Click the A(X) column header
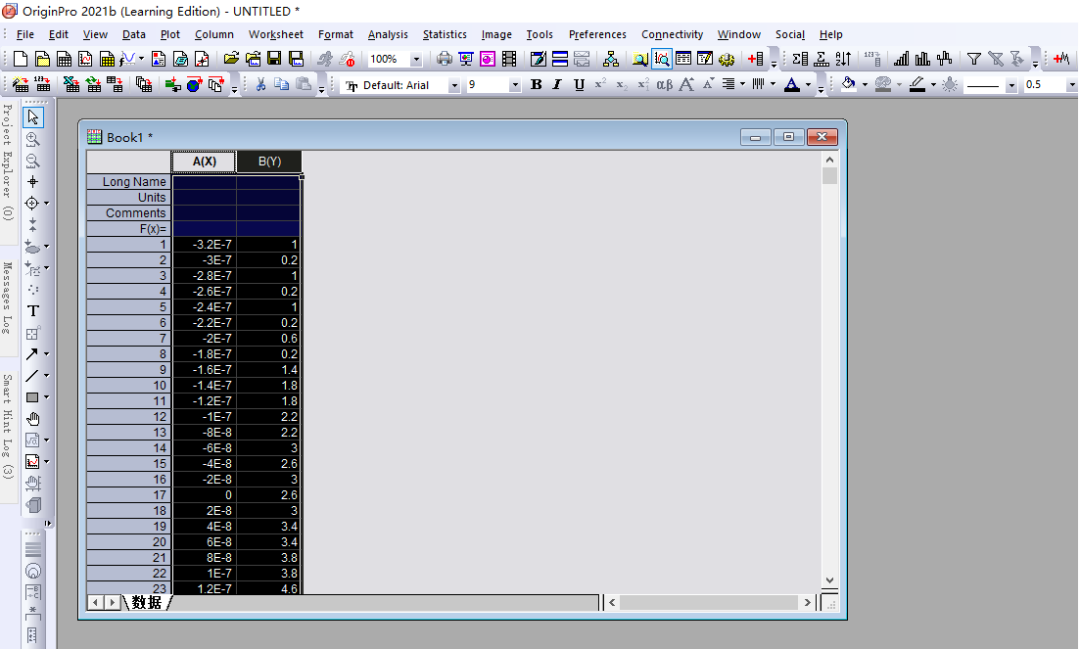1080x649 pixels. 204,161
